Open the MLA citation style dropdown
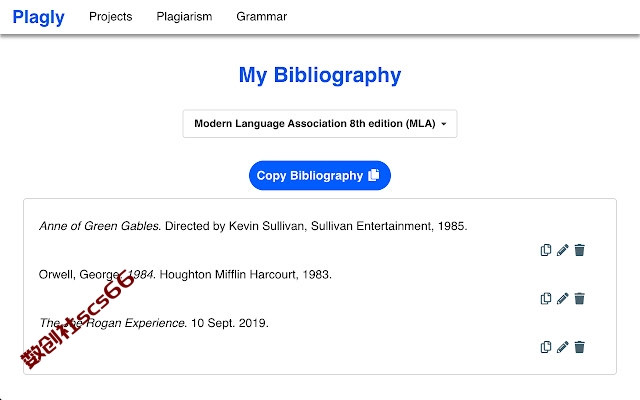This screenshot has height=400, width=640. pyautogui.click(x=320, y=124)
